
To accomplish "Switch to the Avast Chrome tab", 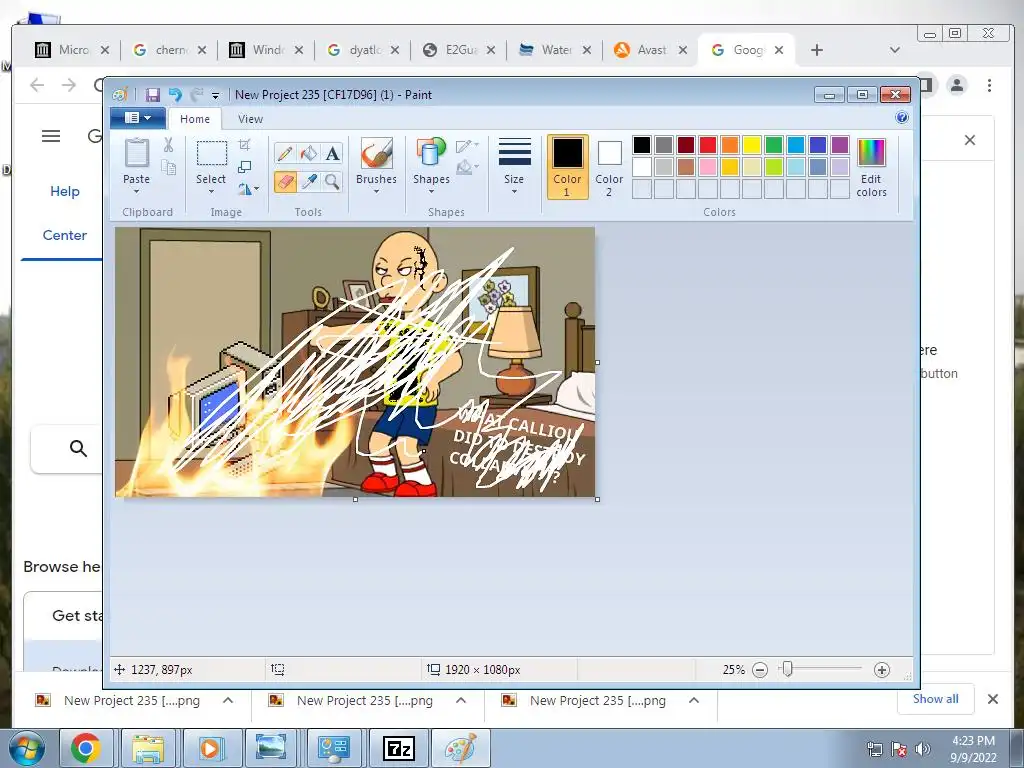I will point(651,50).
